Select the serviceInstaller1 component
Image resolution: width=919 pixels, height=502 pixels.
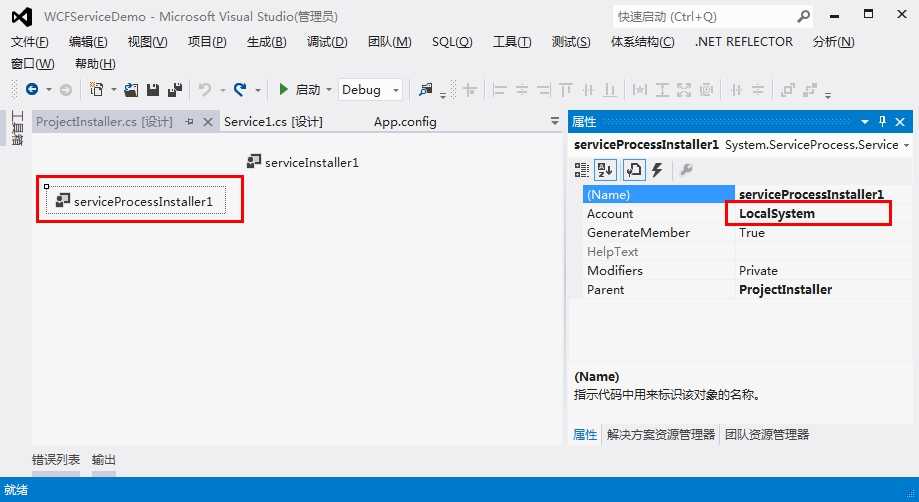pos(303,162)
